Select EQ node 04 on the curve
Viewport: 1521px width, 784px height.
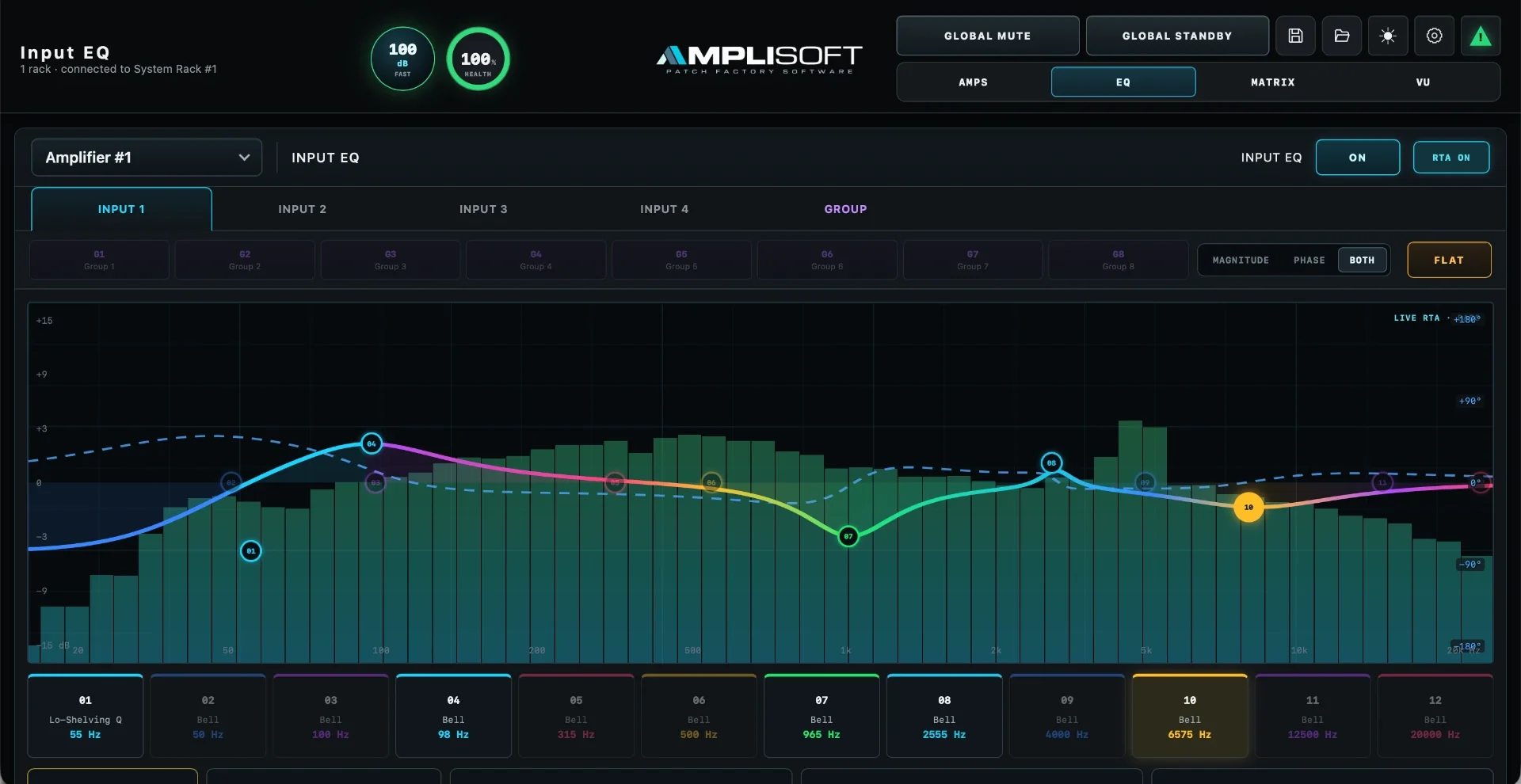tap(372, 443)
